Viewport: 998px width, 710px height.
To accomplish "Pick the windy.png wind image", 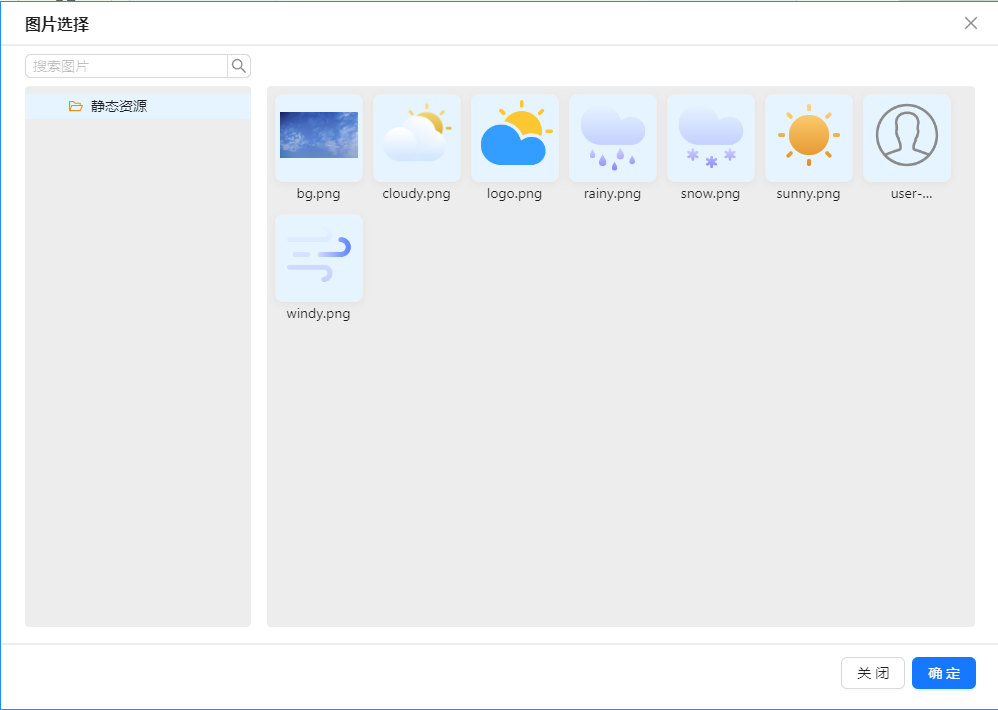I will click(319, 258).
